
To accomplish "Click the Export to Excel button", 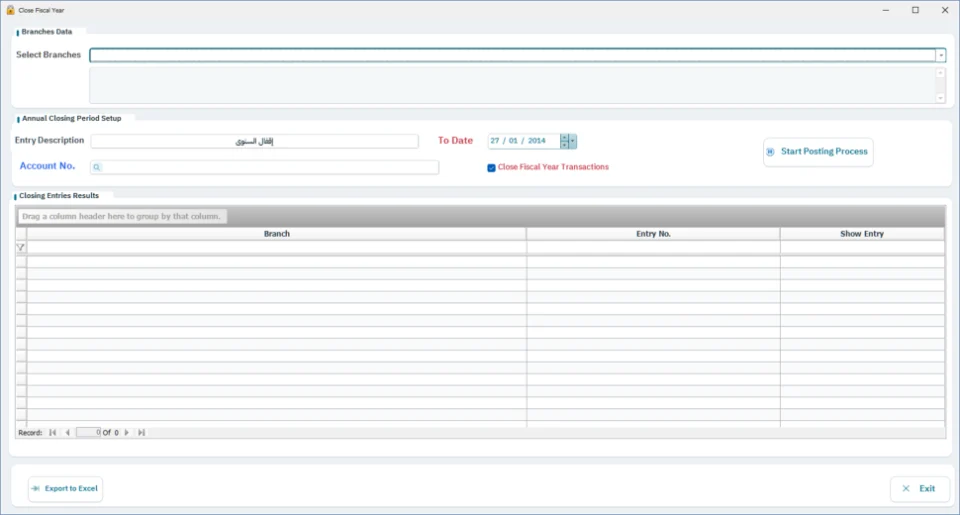I will (x=66, y=489).
